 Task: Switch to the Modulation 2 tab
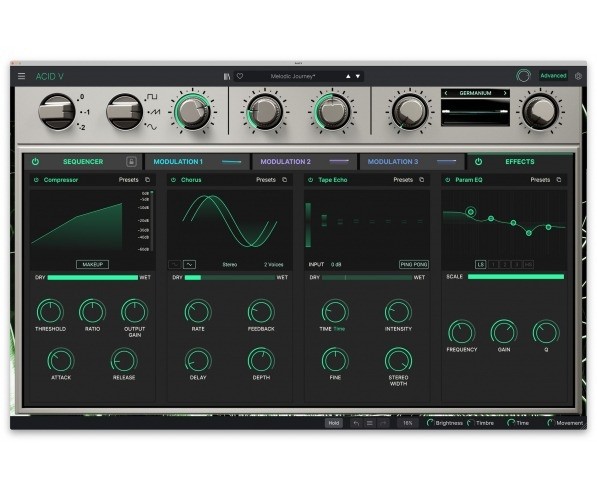tap(305, 161)
